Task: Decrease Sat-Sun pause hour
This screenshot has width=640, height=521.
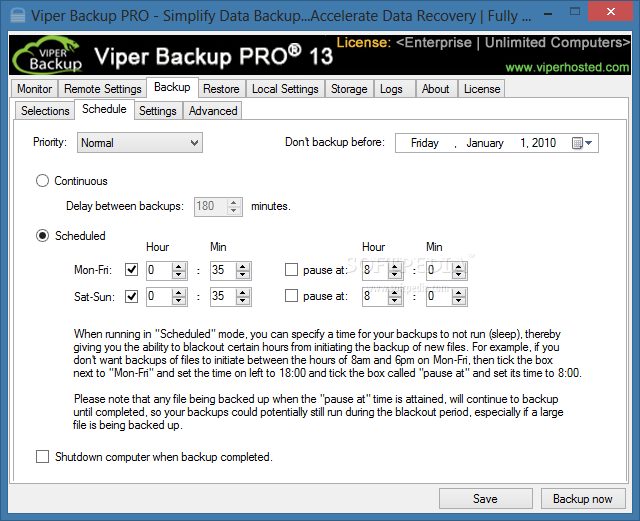Action: [x=394, y=301]
